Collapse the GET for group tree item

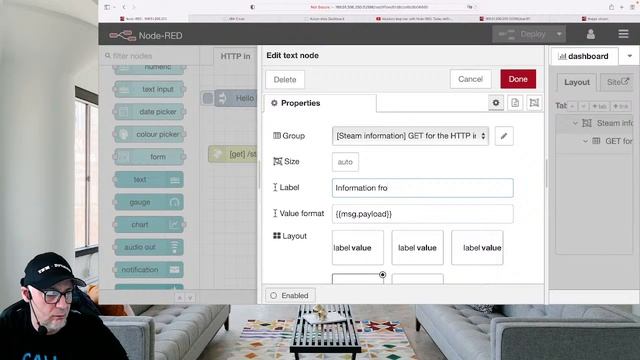pos(585,141)
